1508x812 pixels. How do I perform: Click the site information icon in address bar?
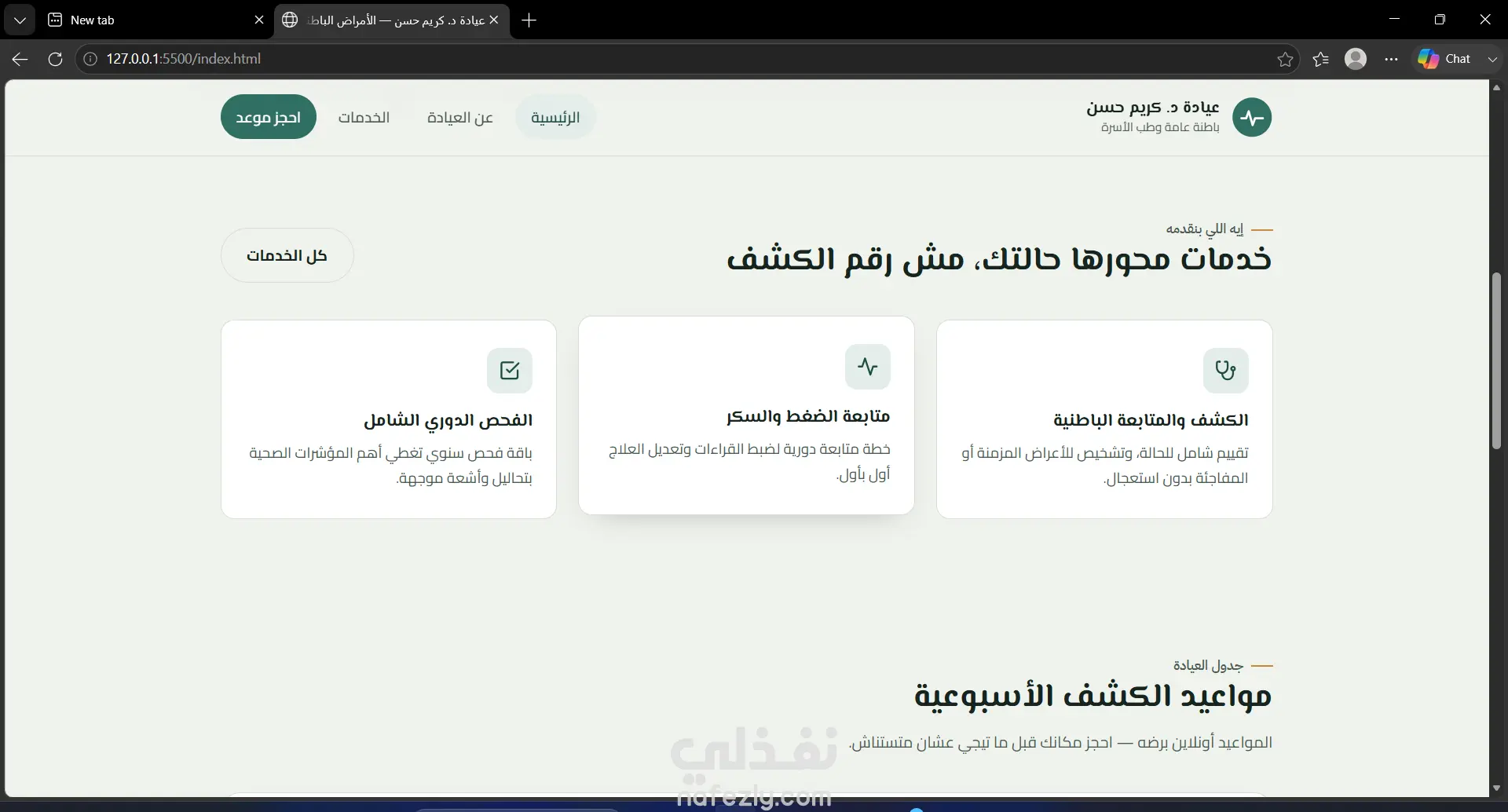pos(90,59)
